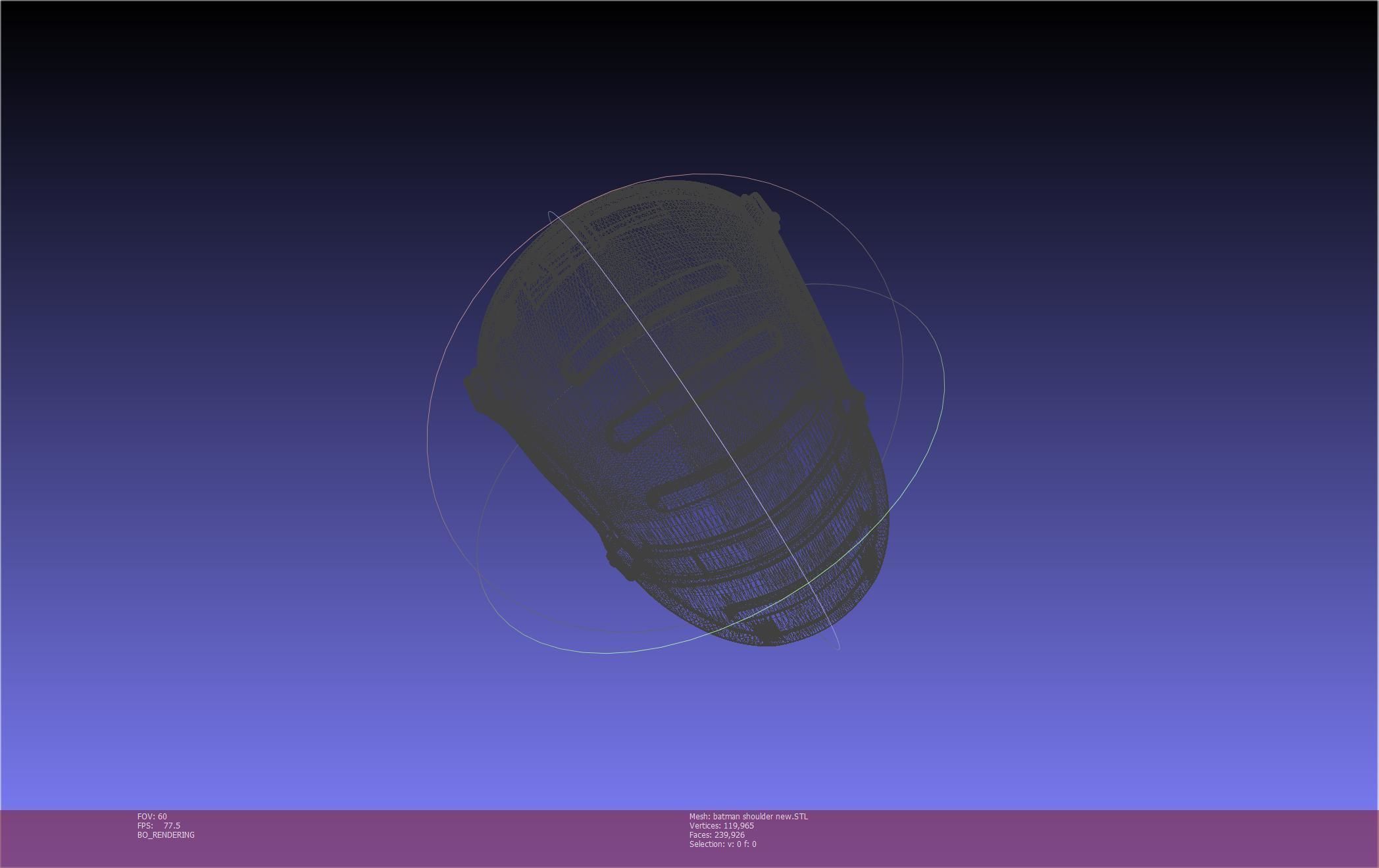Viewport: 1379px width, 868px height.
Task: Click the FPS: 77.5 readout
Action: (159, 825)
